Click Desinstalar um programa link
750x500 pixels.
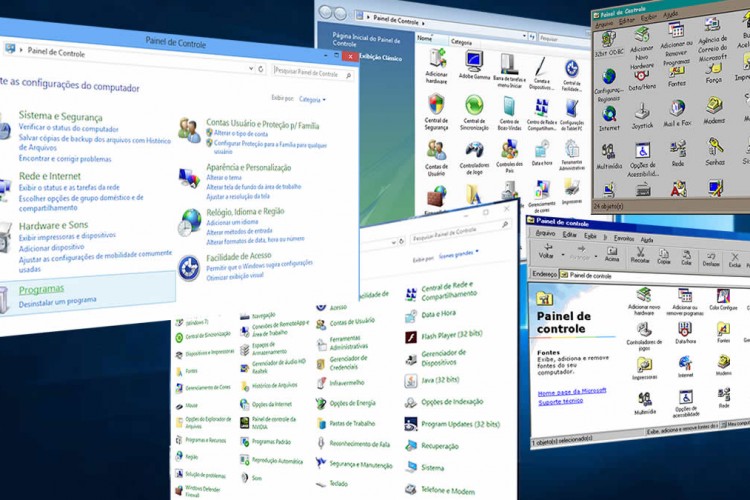click(x=57, y=302)
